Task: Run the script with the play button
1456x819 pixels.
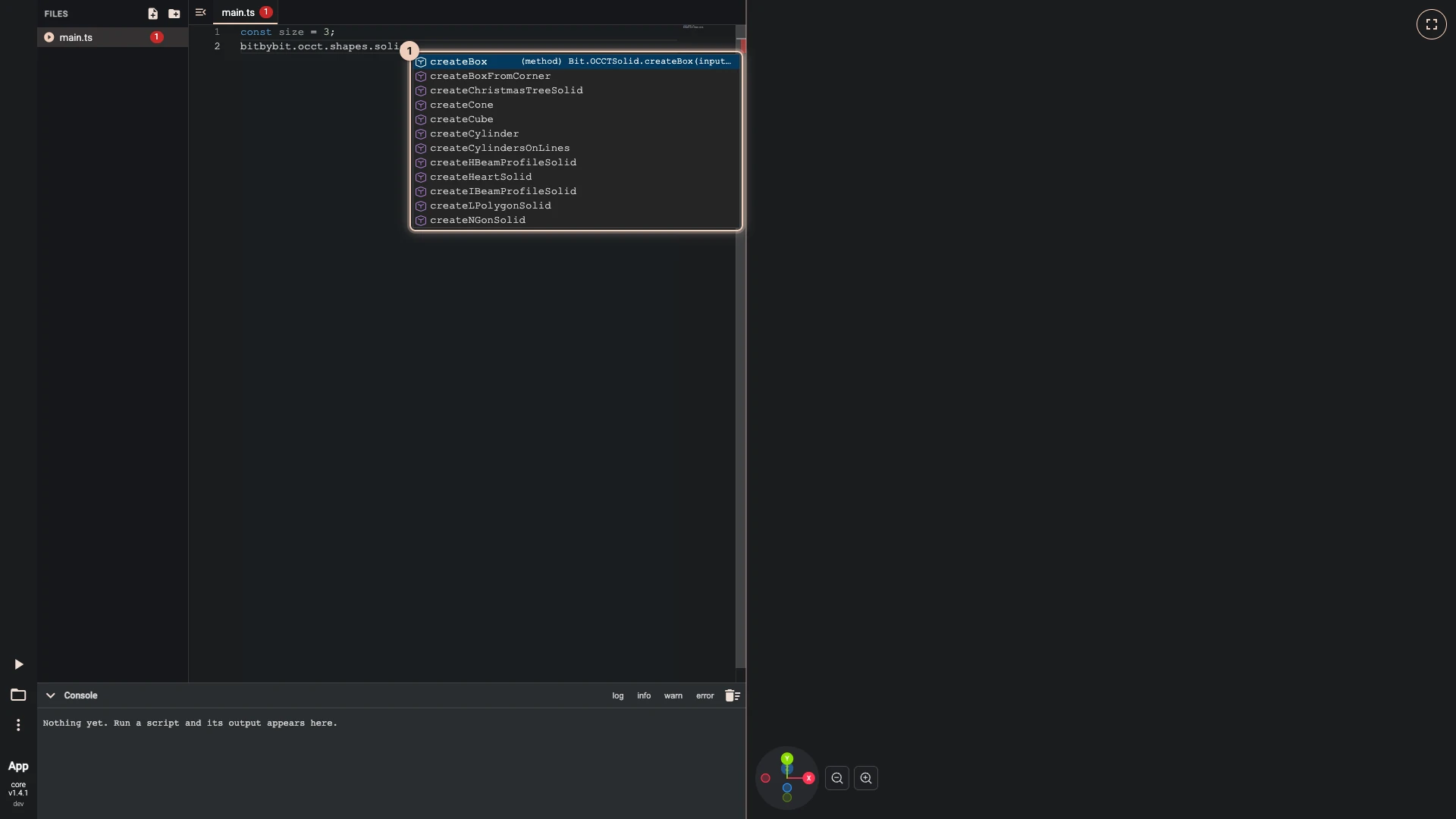Action: click(18, 664)
